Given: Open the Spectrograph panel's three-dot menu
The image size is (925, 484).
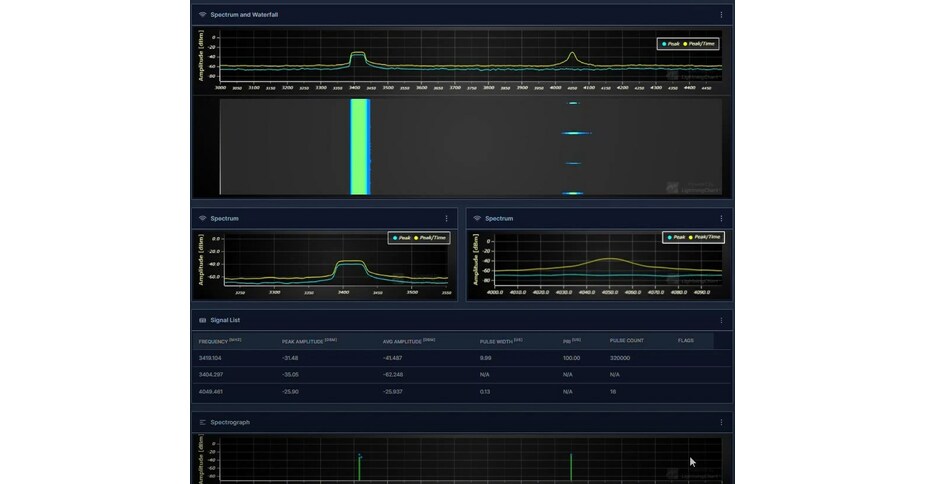Looking at the screenshot, I should click(x=721, y=422).
